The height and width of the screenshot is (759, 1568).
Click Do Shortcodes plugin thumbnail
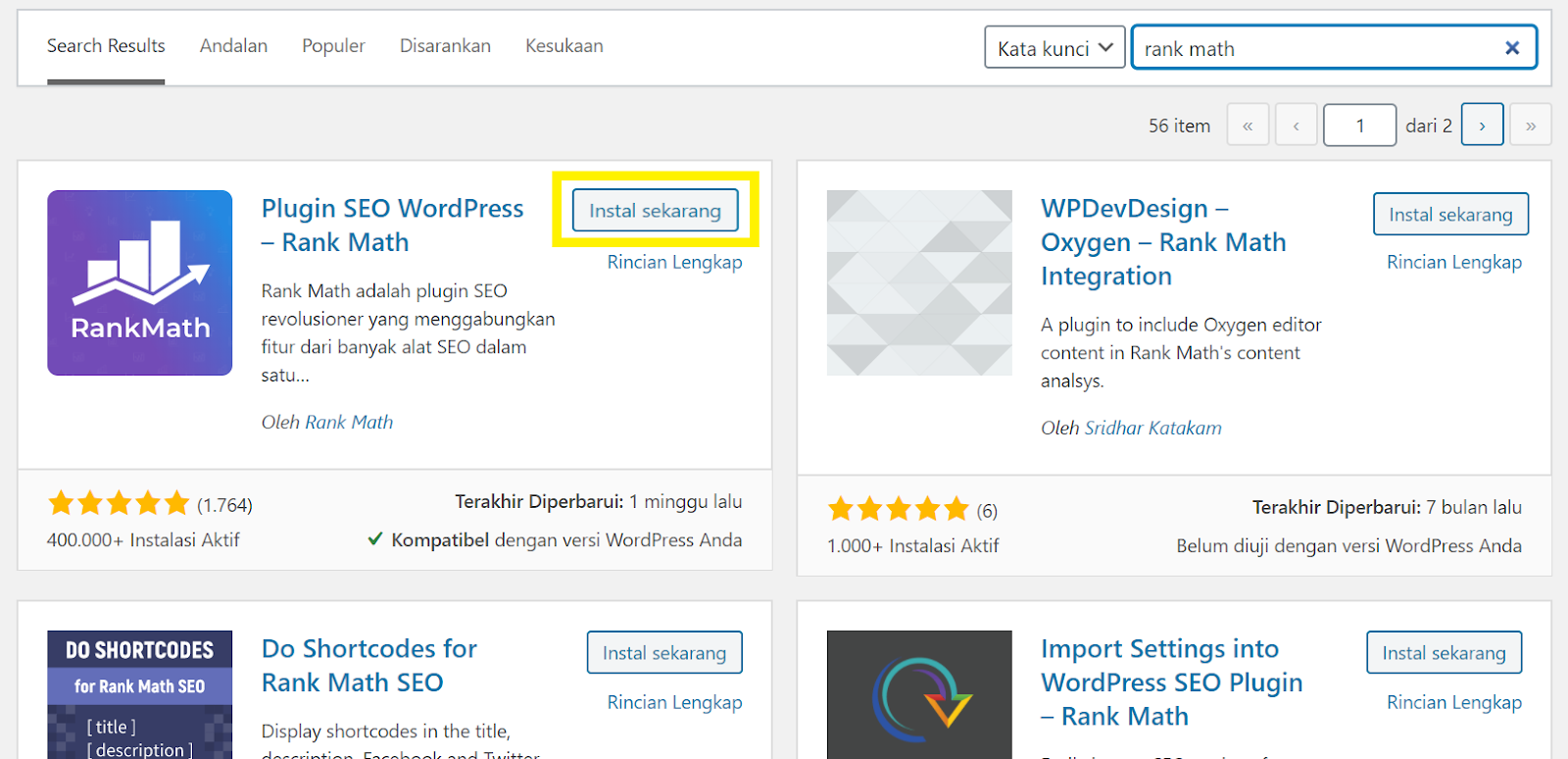click(140, 694)
